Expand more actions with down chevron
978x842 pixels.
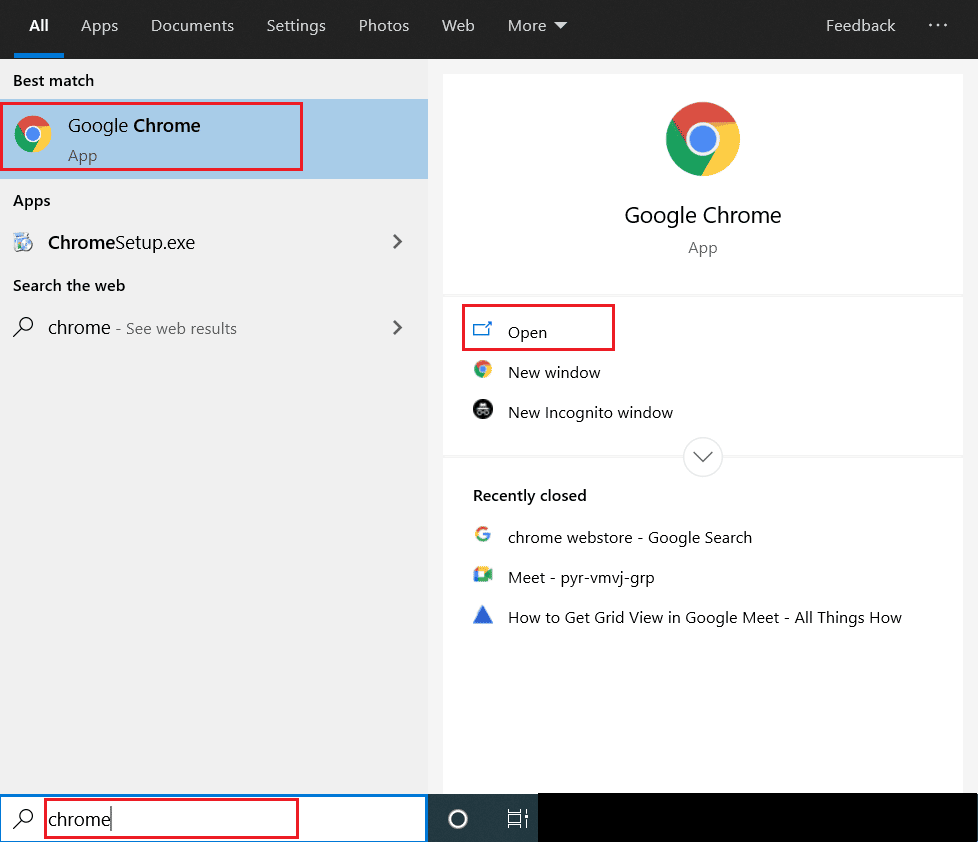(702, 457)
